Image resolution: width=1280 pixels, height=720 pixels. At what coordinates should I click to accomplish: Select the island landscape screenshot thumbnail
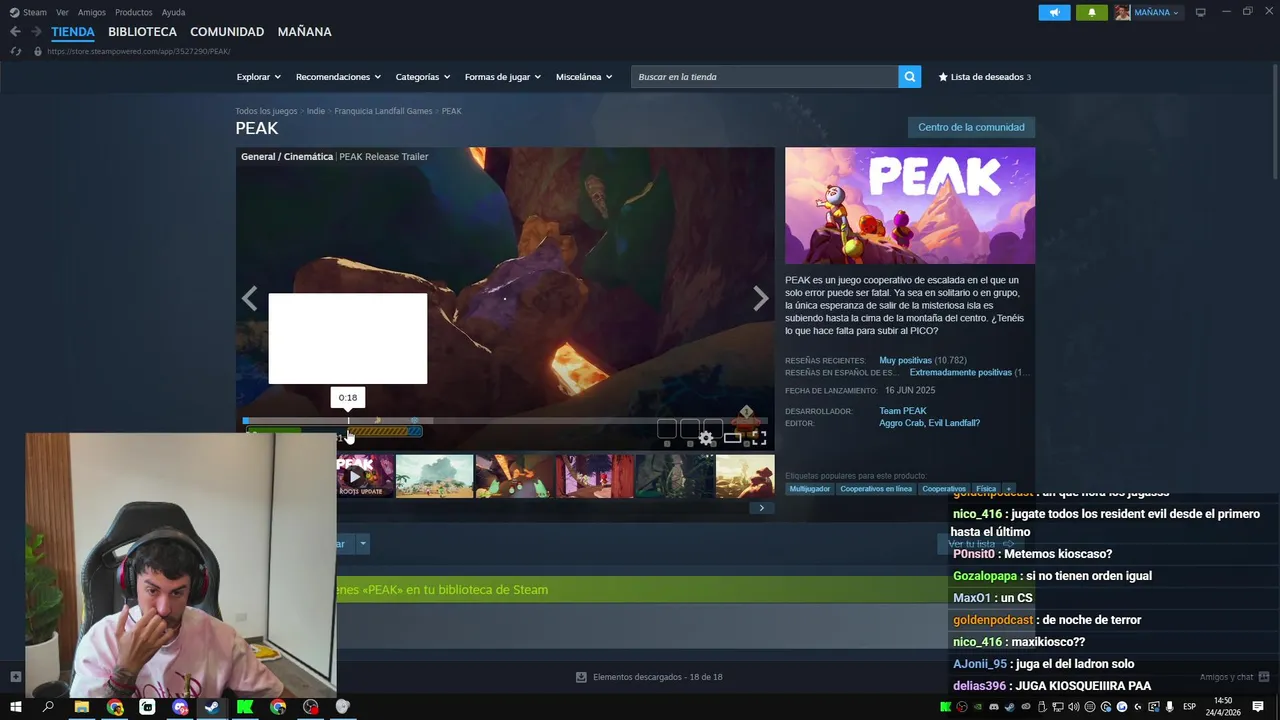coord(434,476)
